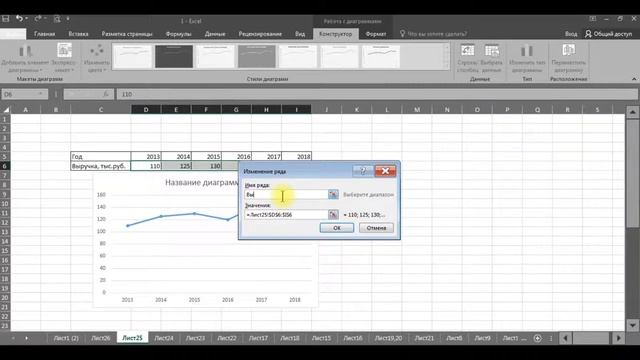Click the help button in Изменение ряда dialog
This screenshot has height=360, width=640.
tap(362, 171)
